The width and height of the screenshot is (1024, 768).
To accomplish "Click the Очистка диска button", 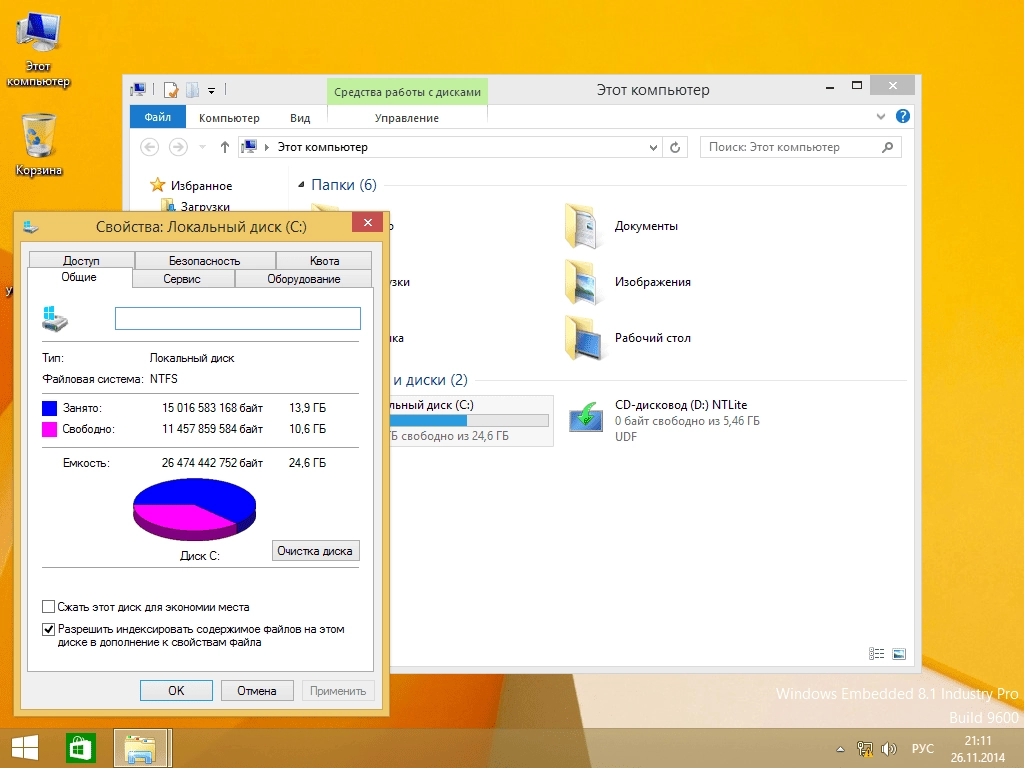I will coord(315,551).
